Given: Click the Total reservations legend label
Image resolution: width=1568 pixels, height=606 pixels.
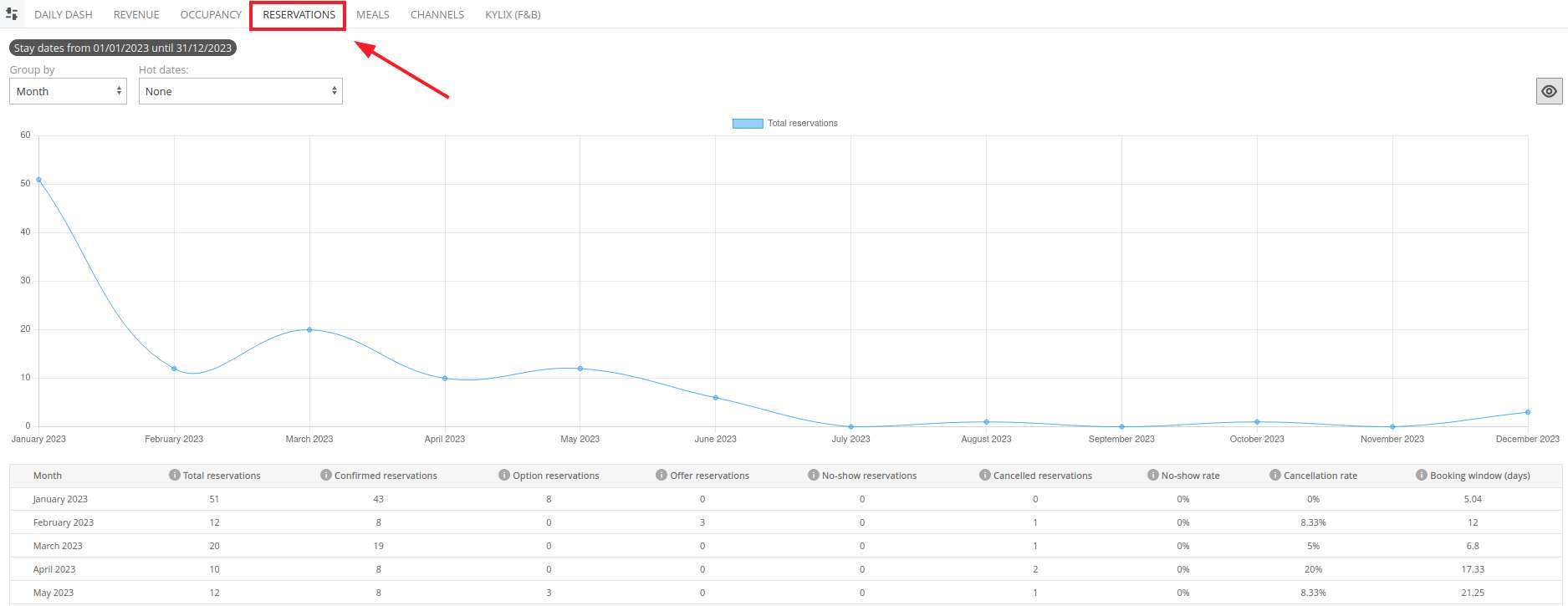Looking at the screenshot, I should (803, 123).
